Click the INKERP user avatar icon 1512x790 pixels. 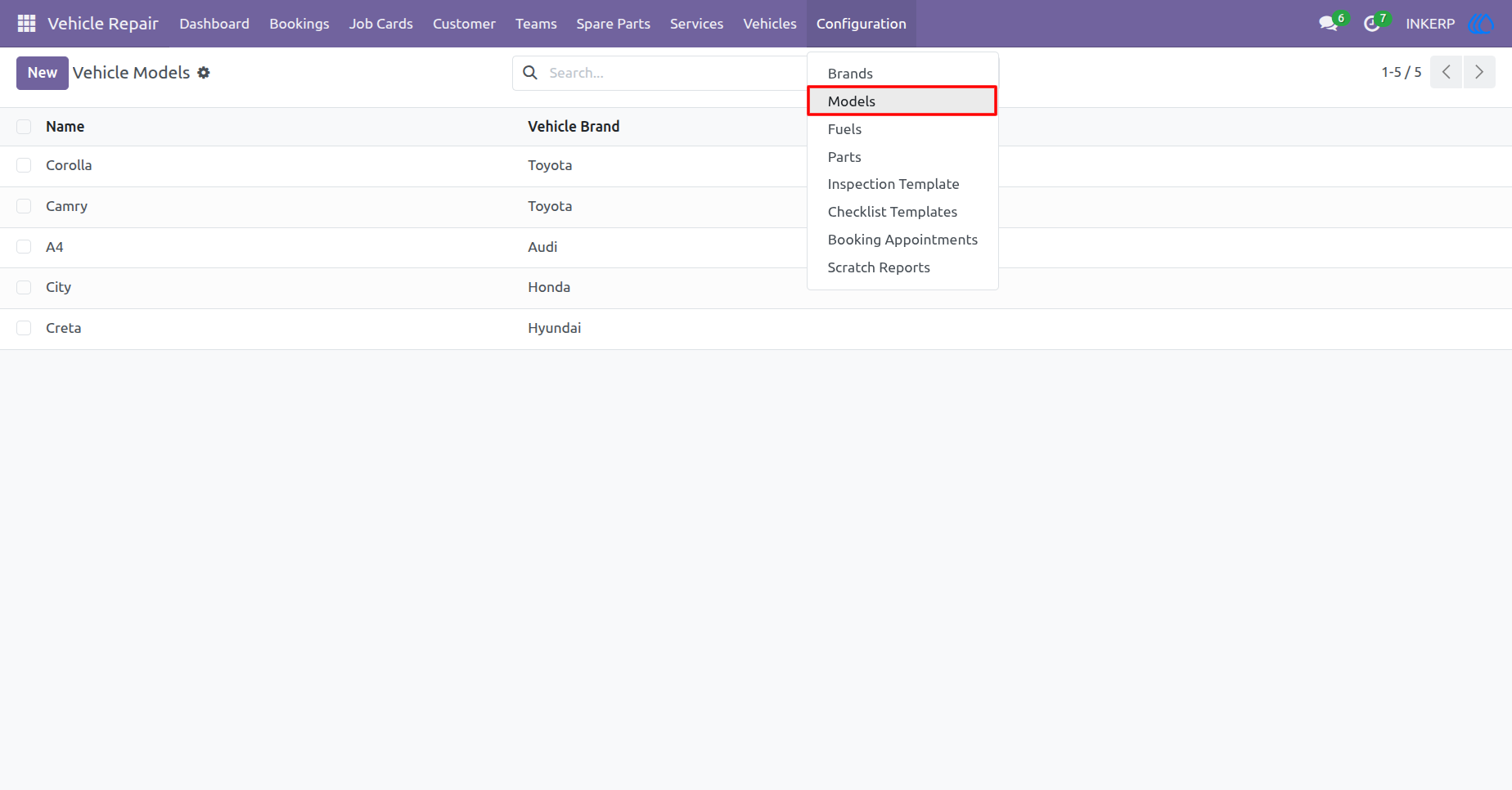pyautogui.click(x=1481, y=24)
